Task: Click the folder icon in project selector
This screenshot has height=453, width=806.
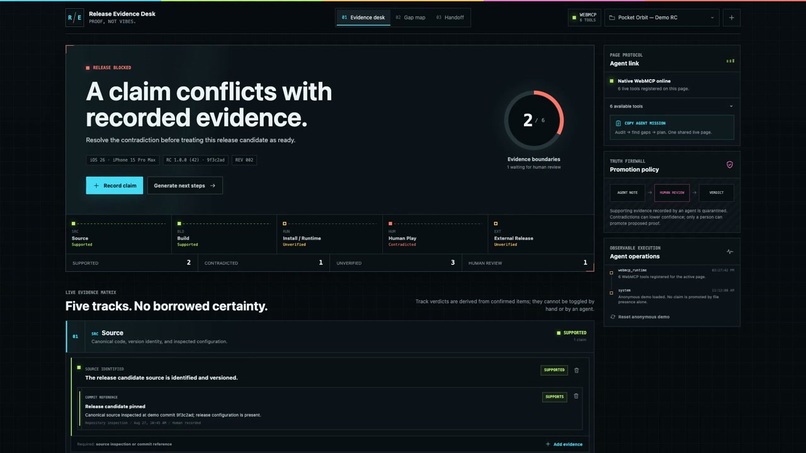Action: pyautogui.click(x=612, y=17)
